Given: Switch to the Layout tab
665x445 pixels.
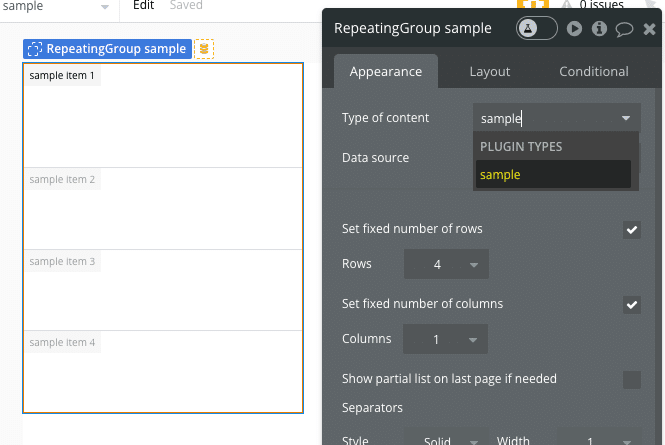Looking at the screenshot, I should (490, 72).
